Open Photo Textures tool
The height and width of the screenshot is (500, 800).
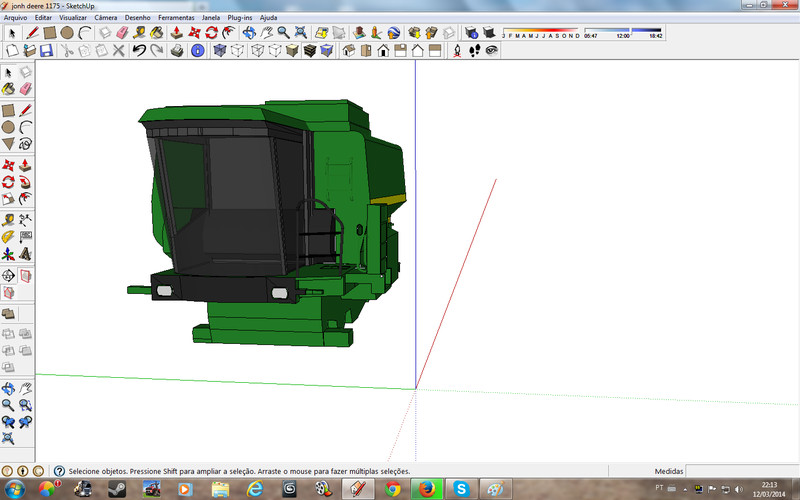click(x=376, y=33)
